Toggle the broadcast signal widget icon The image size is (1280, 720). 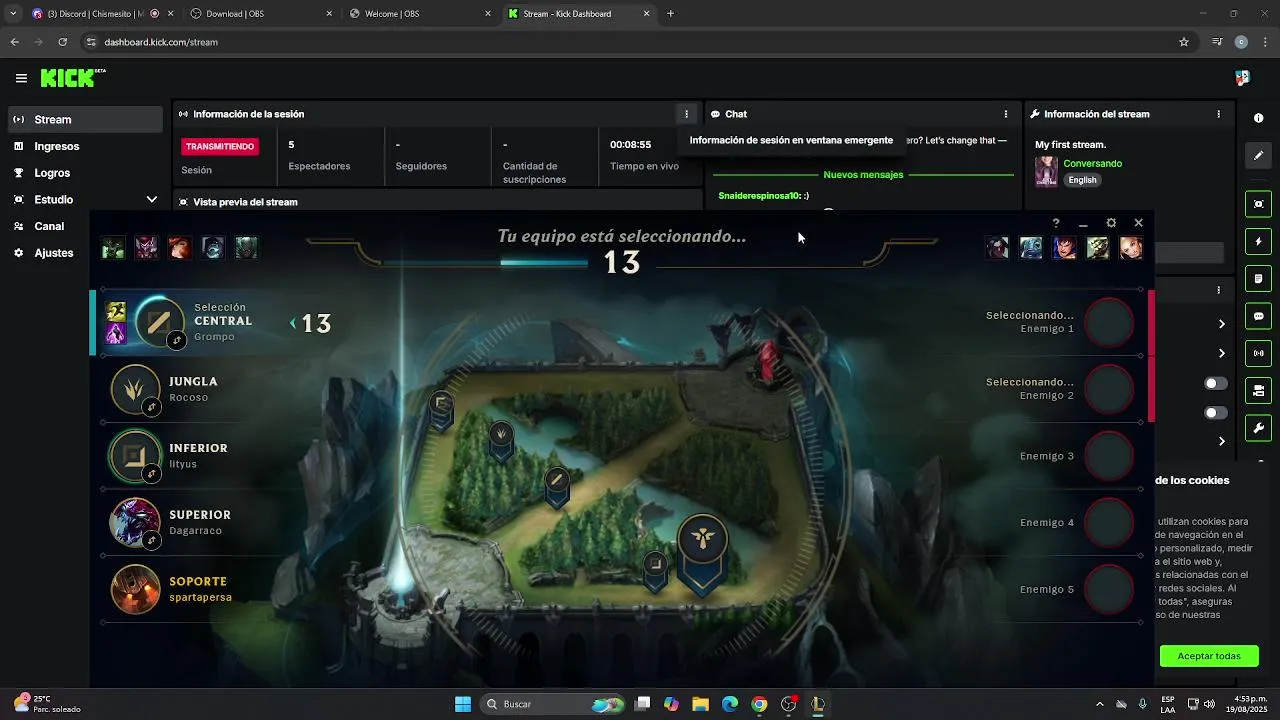pos(1258,353)
